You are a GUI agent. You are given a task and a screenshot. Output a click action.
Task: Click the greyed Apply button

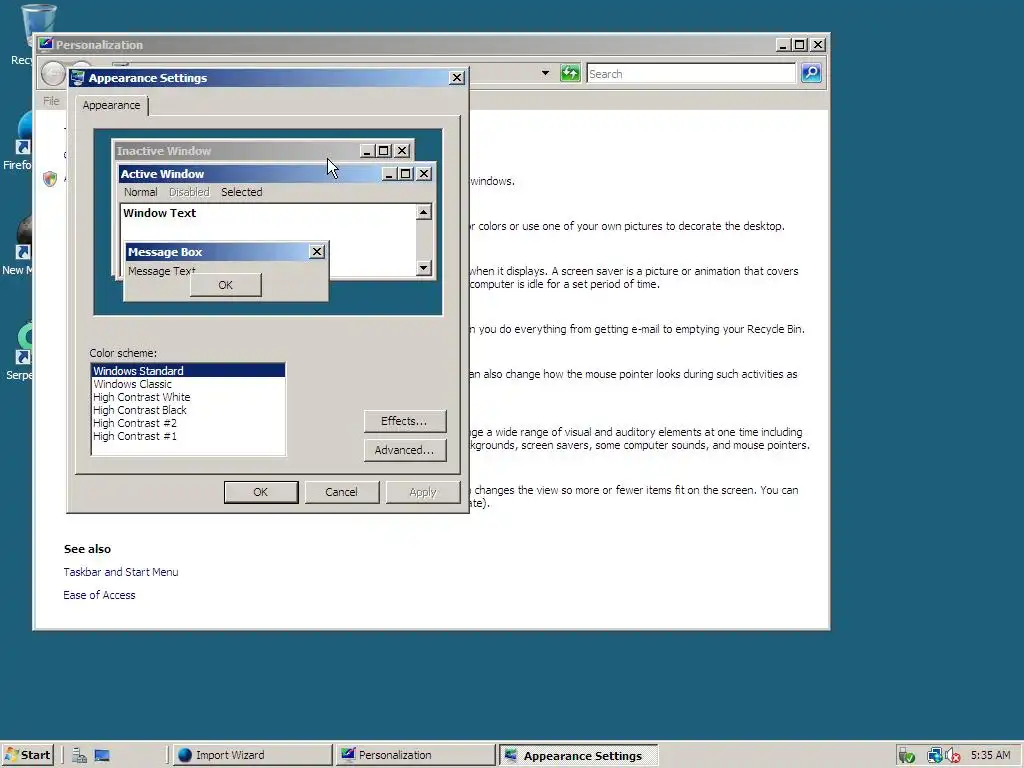point(423,492)
